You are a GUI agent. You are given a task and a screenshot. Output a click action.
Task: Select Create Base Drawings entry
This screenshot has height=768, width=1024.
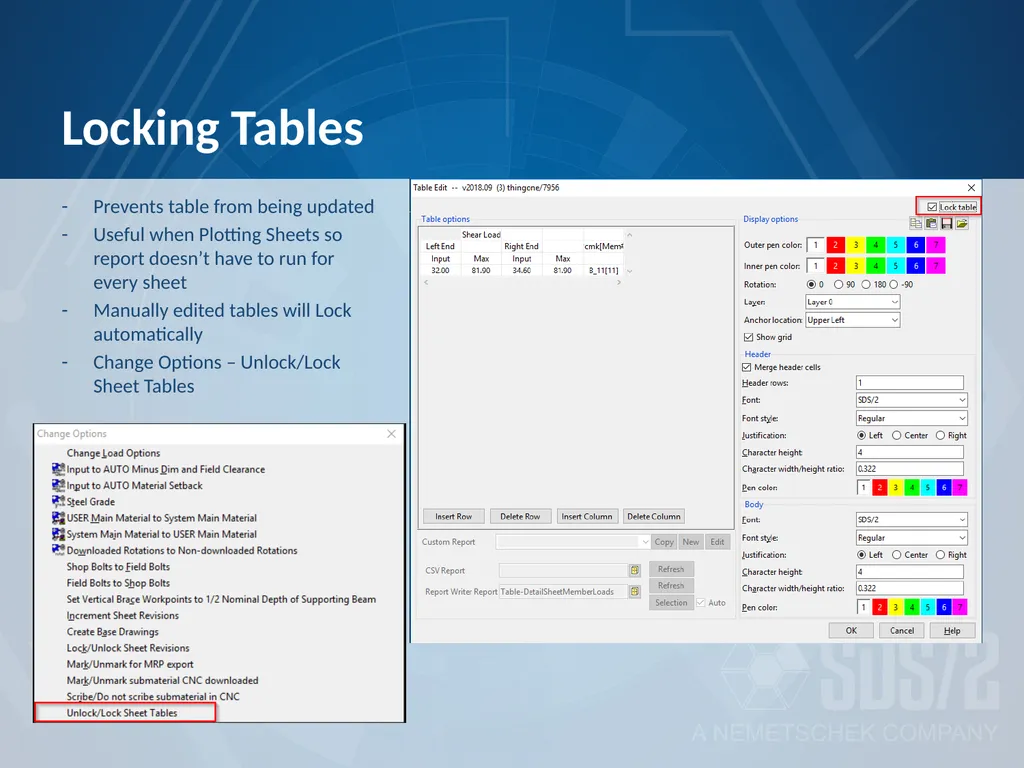click(112, 632)
